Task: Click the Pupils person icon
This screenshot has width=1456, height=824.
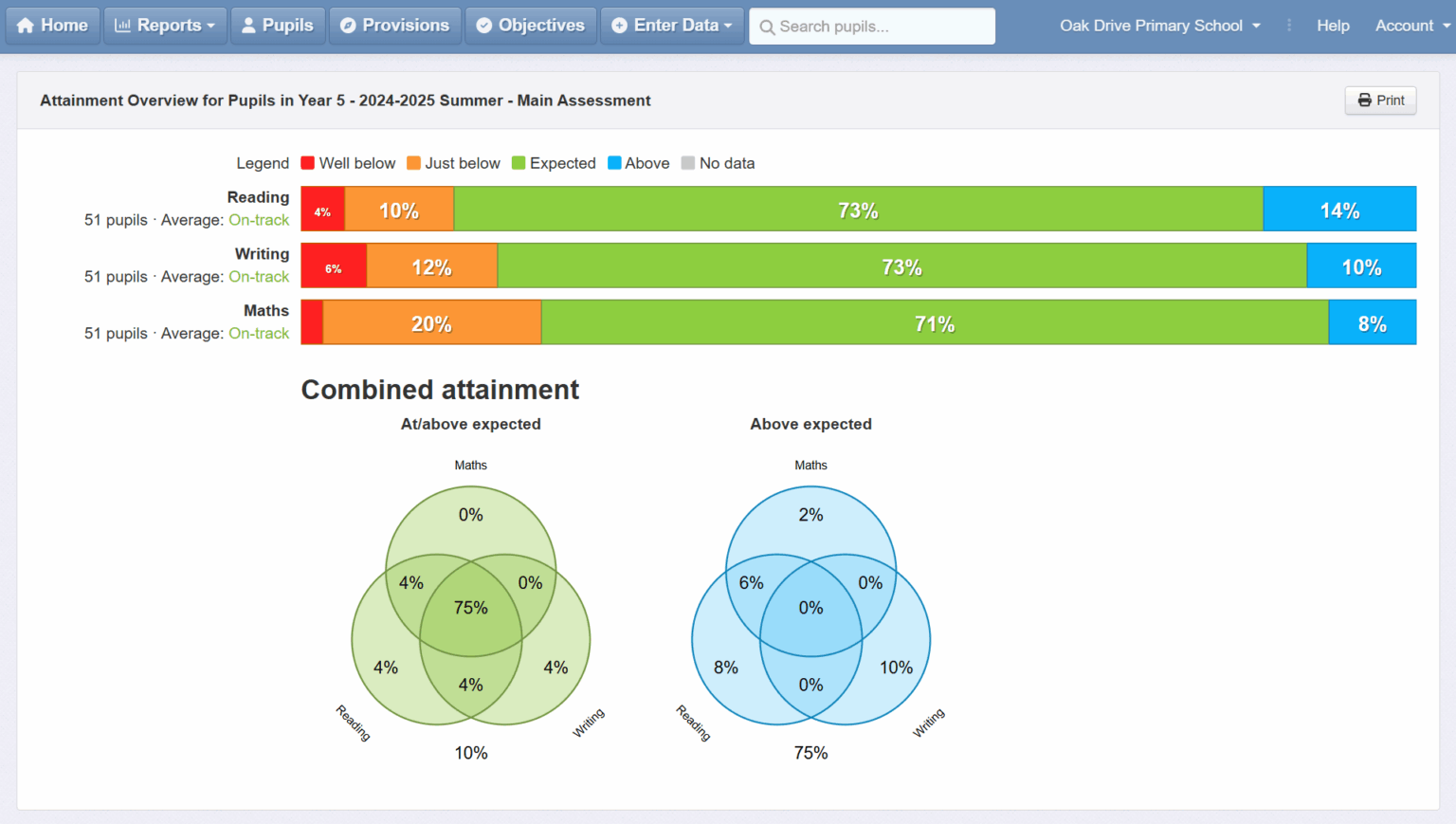Action: click(248, 26)
